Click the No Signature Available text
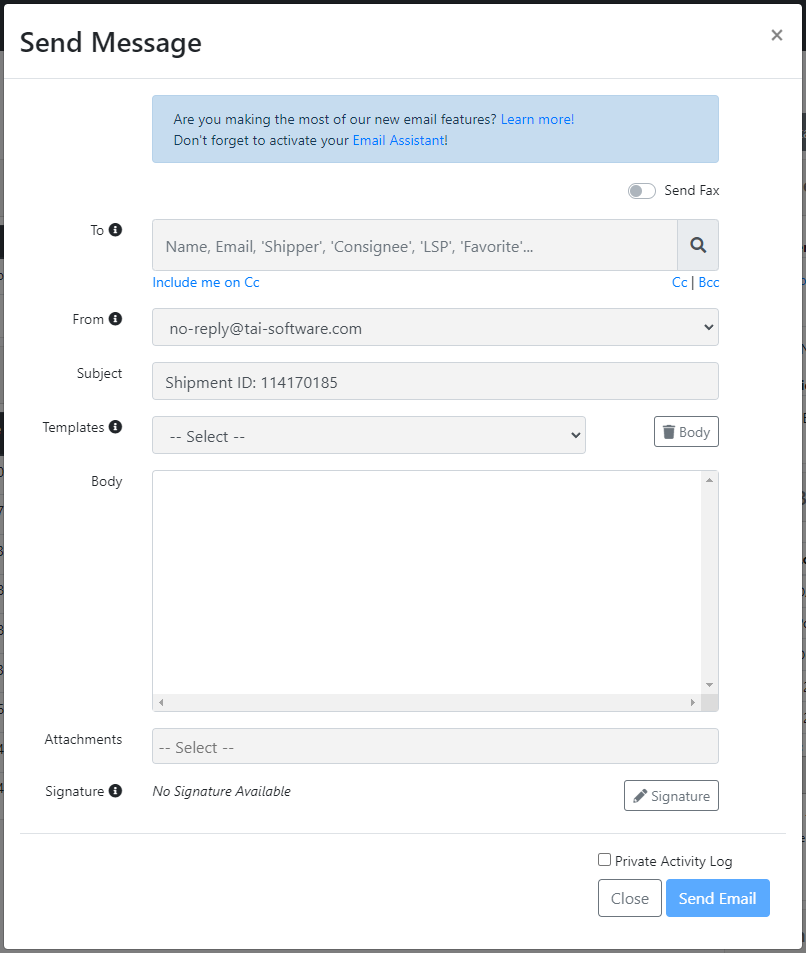The height and width of the screenshot is (953, 806). tap(221, 791)
